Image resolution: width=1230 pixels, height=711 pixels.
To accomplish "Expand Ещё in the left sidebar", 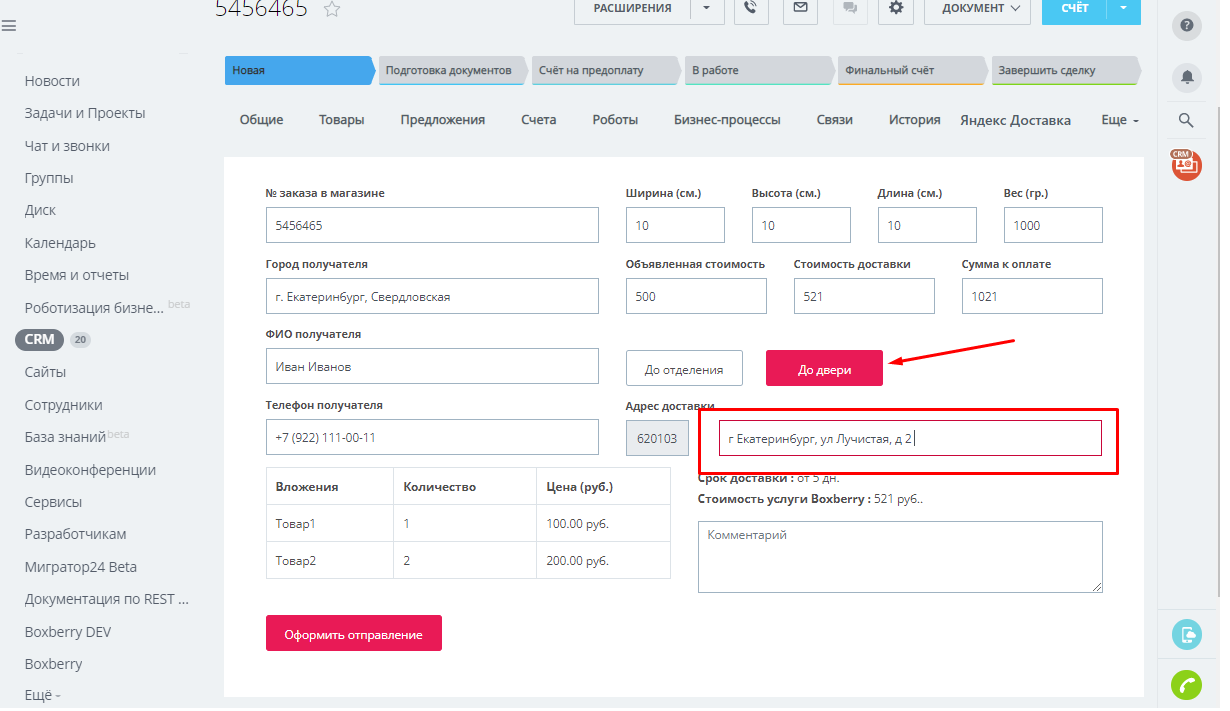I will coord(43,695).
